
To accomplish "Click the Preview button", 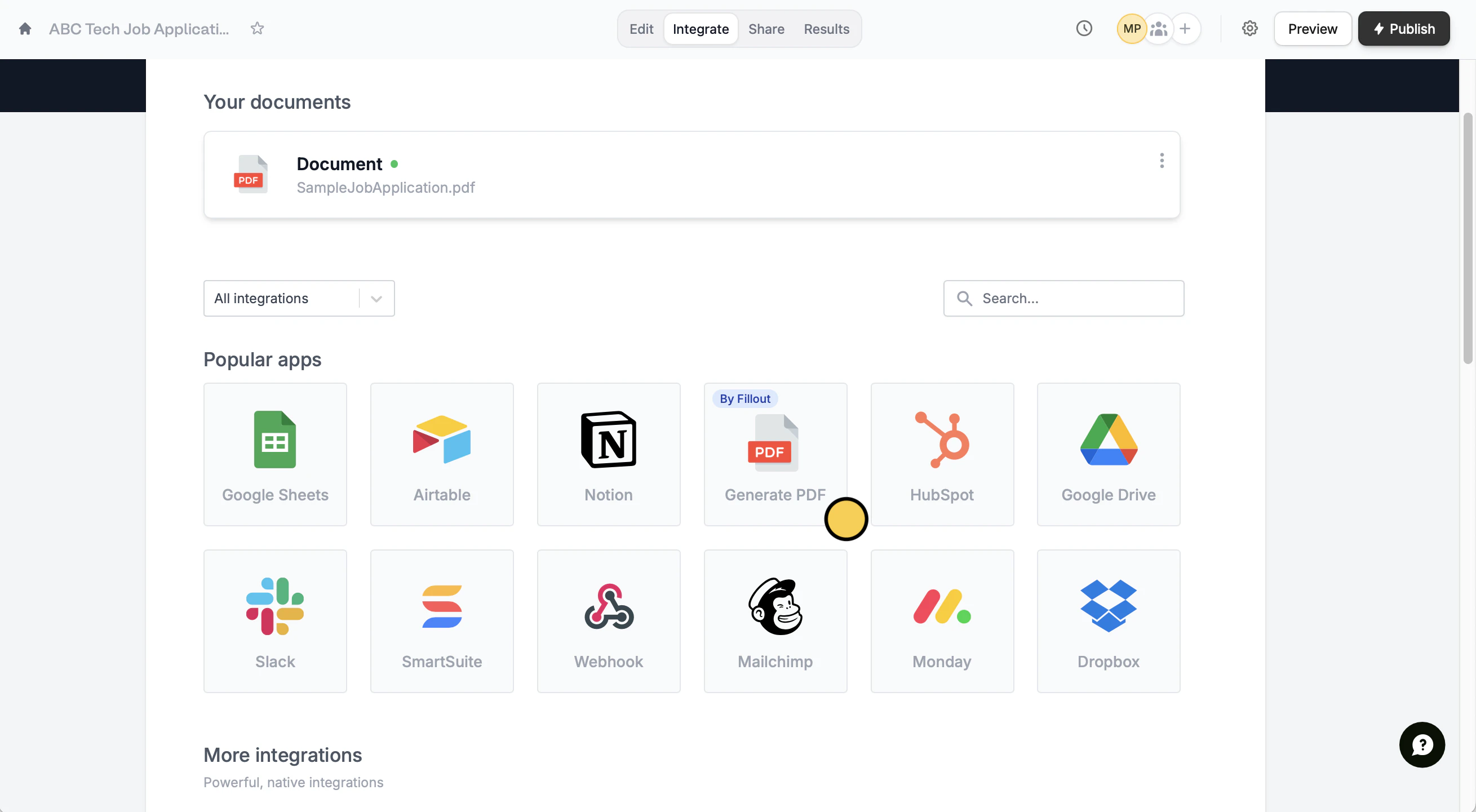I will click(1312, 29).
